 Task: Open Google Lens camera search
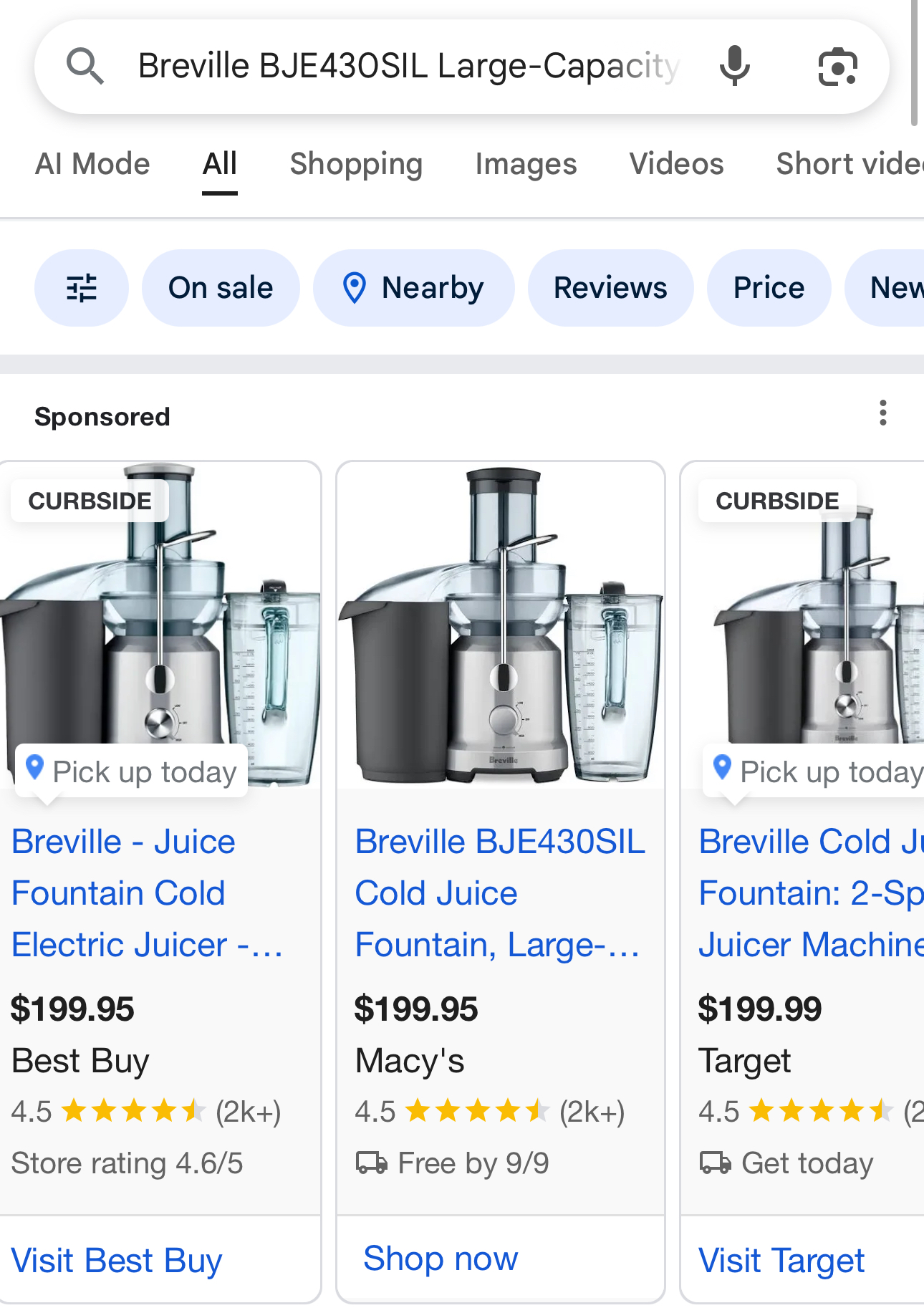click(837, 67)
